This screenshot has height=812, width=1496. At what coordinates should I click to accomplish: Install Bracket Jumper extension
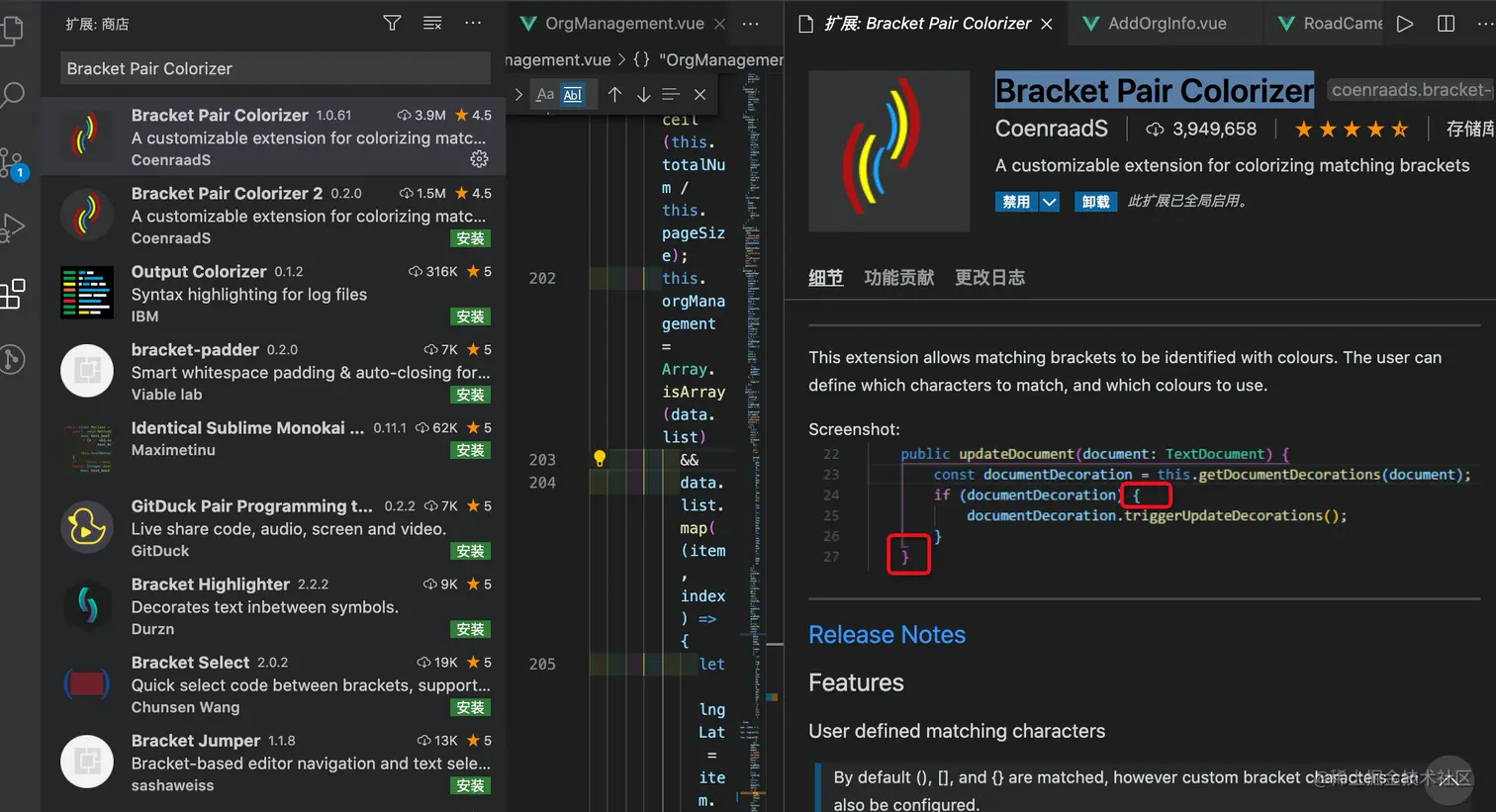tap(470, 785)
